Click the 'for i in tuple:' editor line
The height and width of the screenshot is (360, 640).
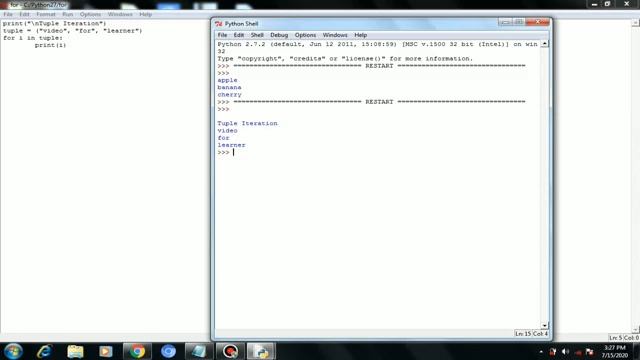click(33, 38)
